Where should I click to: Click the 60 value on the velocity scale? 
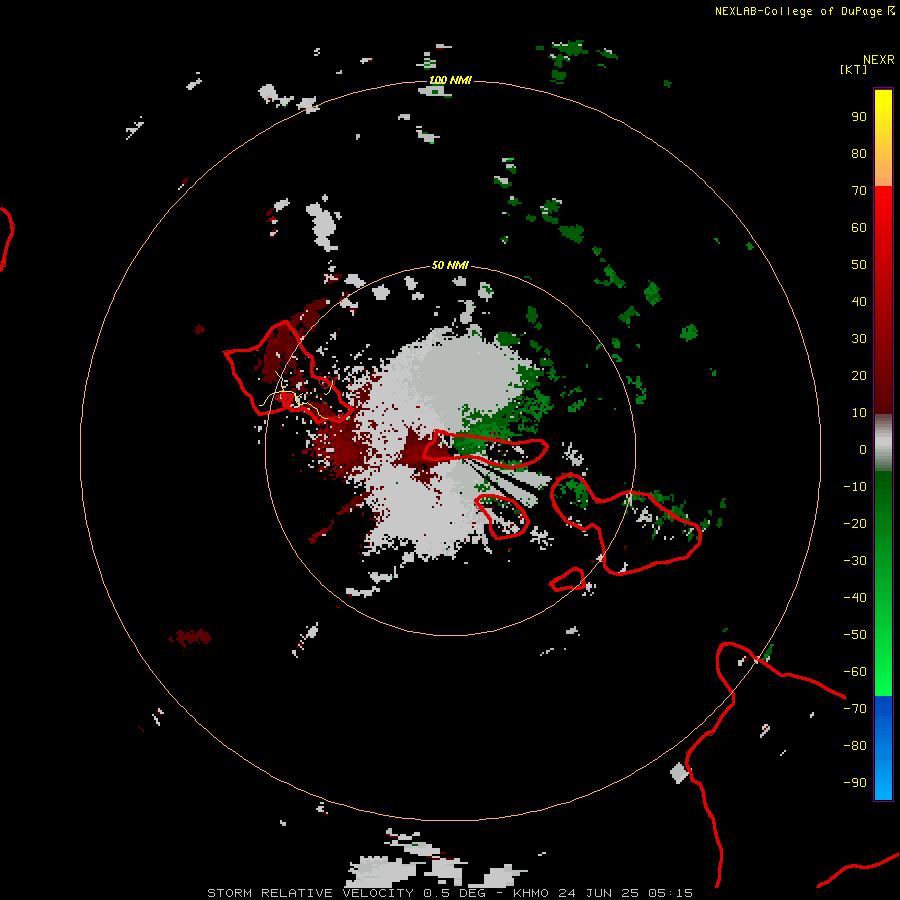tap(859, 227)
